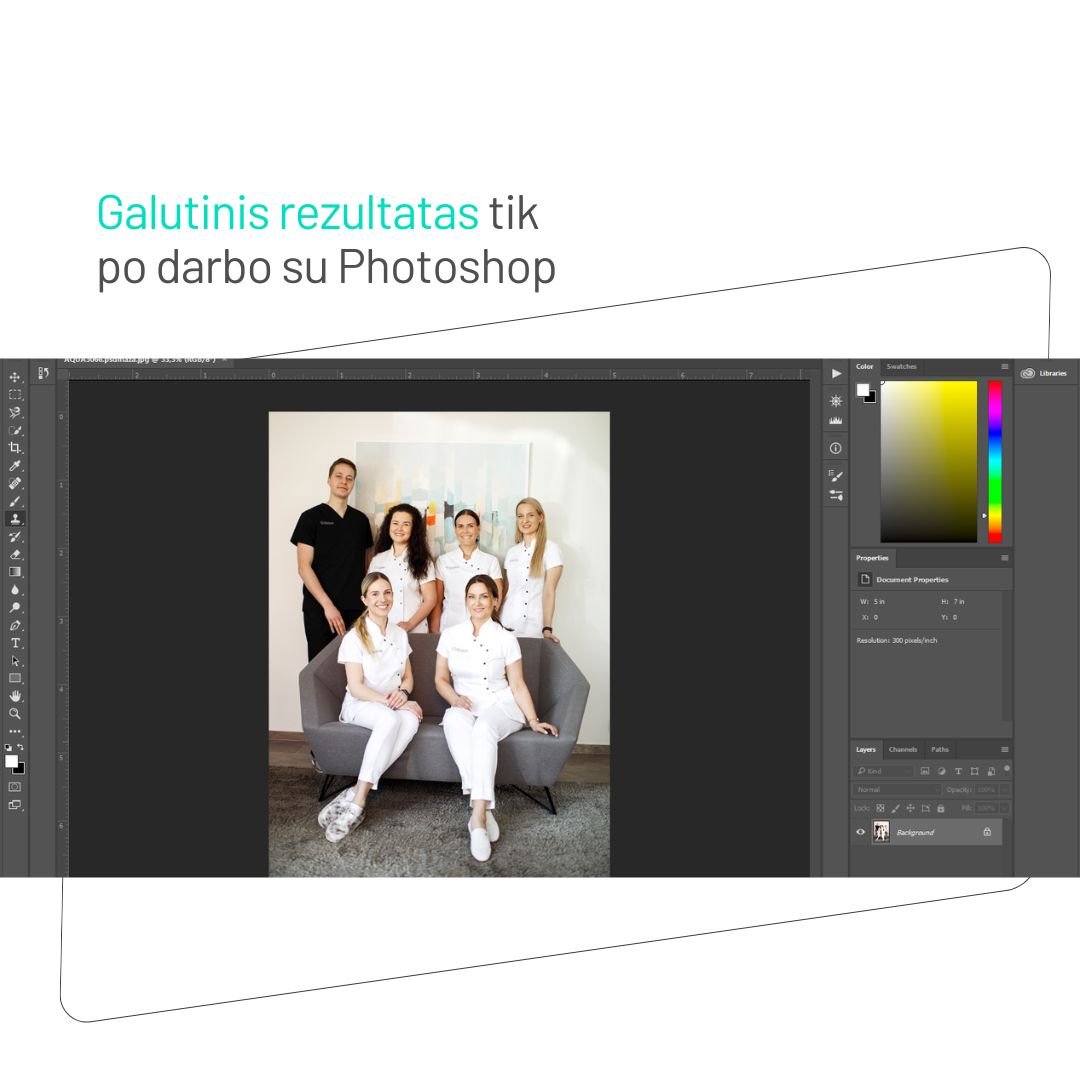Hide the Background layer with eye icon
Screen dimensions: 1080x1080
[860, 832]
